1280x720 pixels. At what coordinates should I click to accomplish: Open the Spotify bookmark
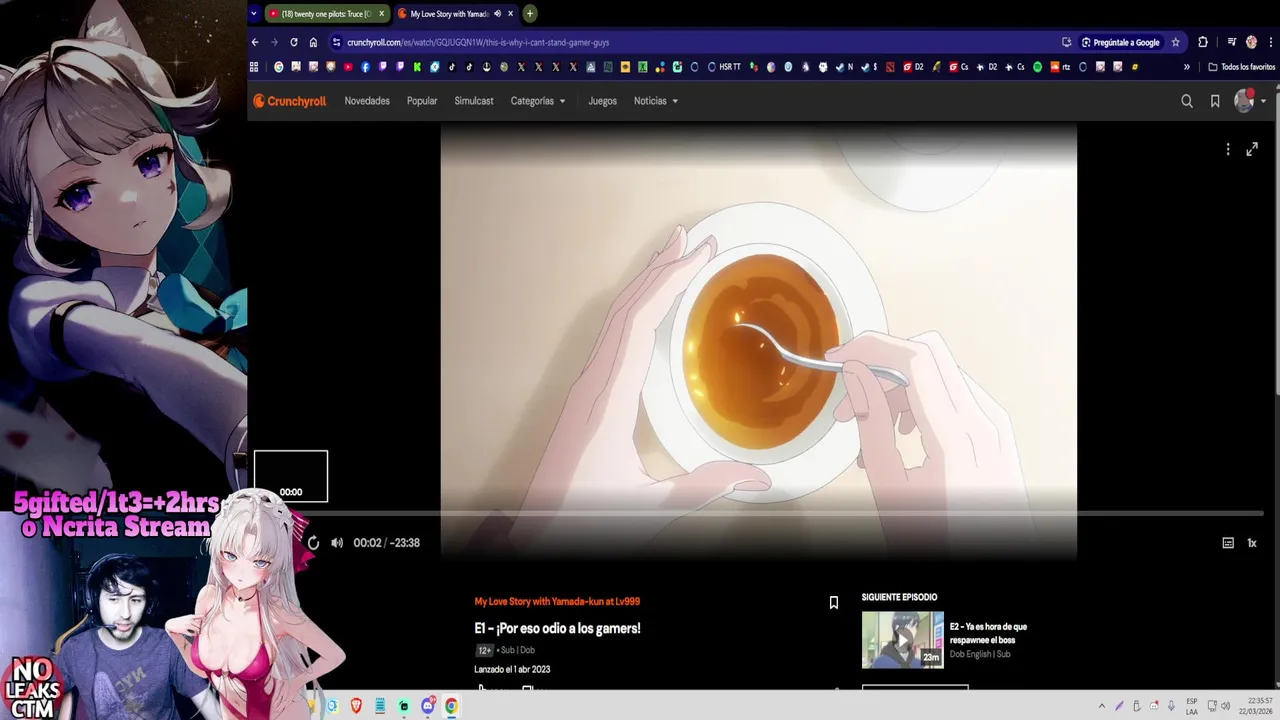click(1037, 67)
